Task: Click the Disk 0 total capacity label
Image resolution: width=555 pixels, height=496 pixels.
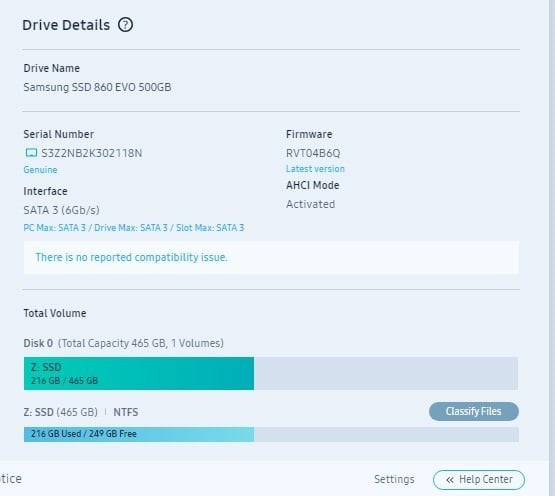Action: 124,343
